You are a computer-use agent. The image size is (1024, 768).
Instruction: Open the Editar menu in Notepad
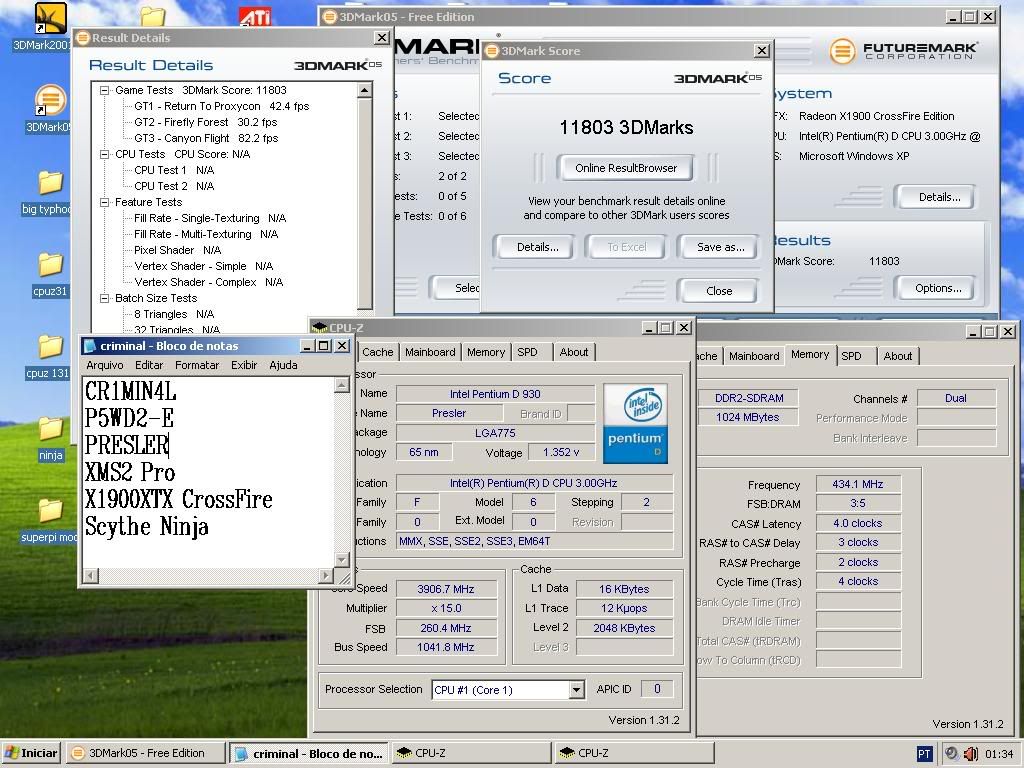pyautogui.click(x=149, y=365)
